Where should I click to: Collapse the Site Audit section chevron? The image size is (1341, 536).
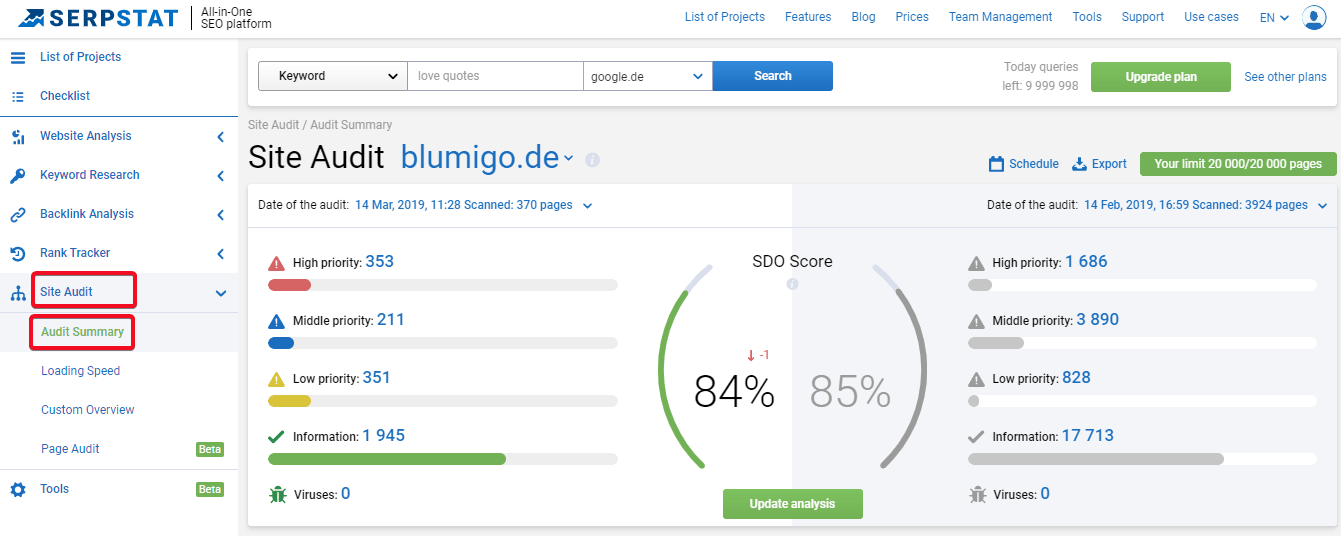tap(221, 293)
